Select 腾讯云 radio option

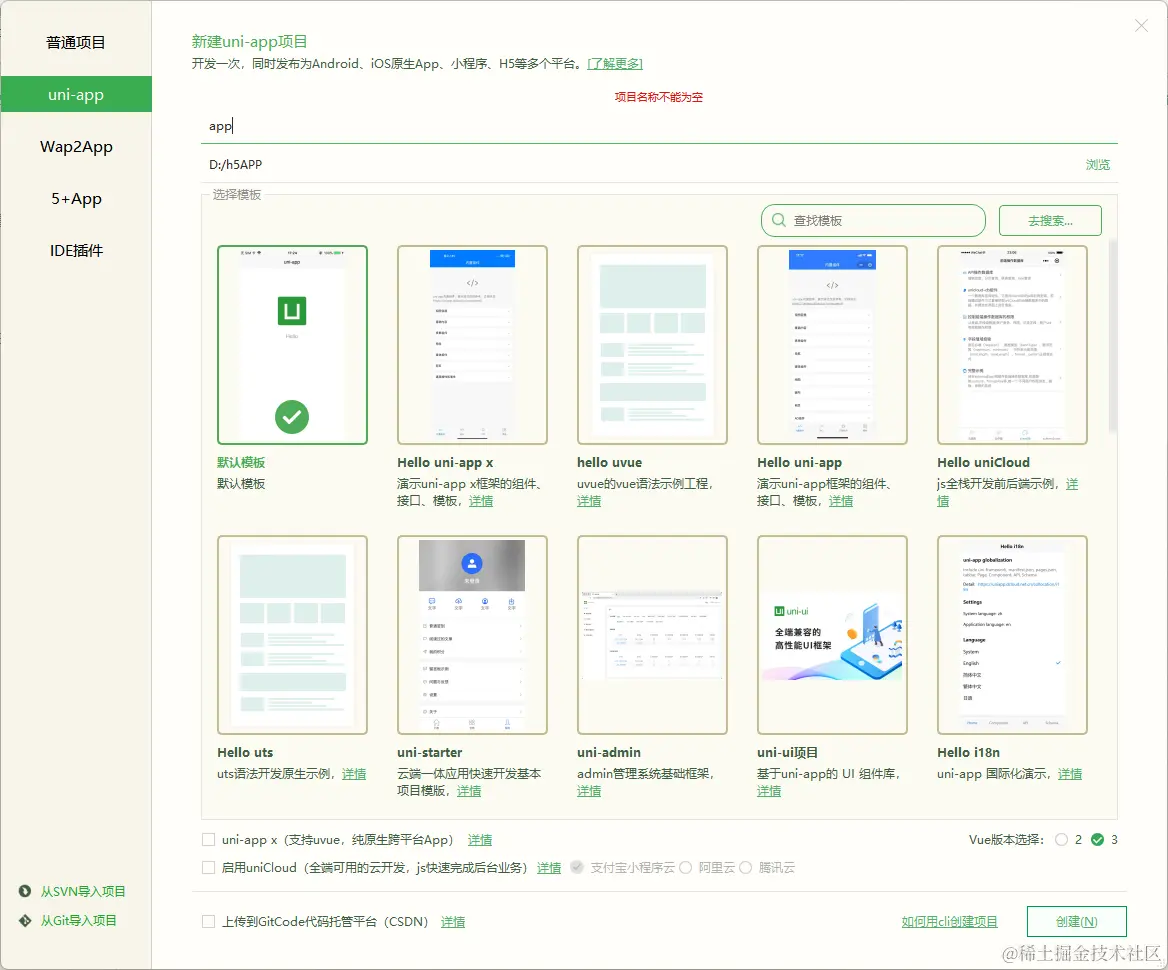(x=745, y=867)
